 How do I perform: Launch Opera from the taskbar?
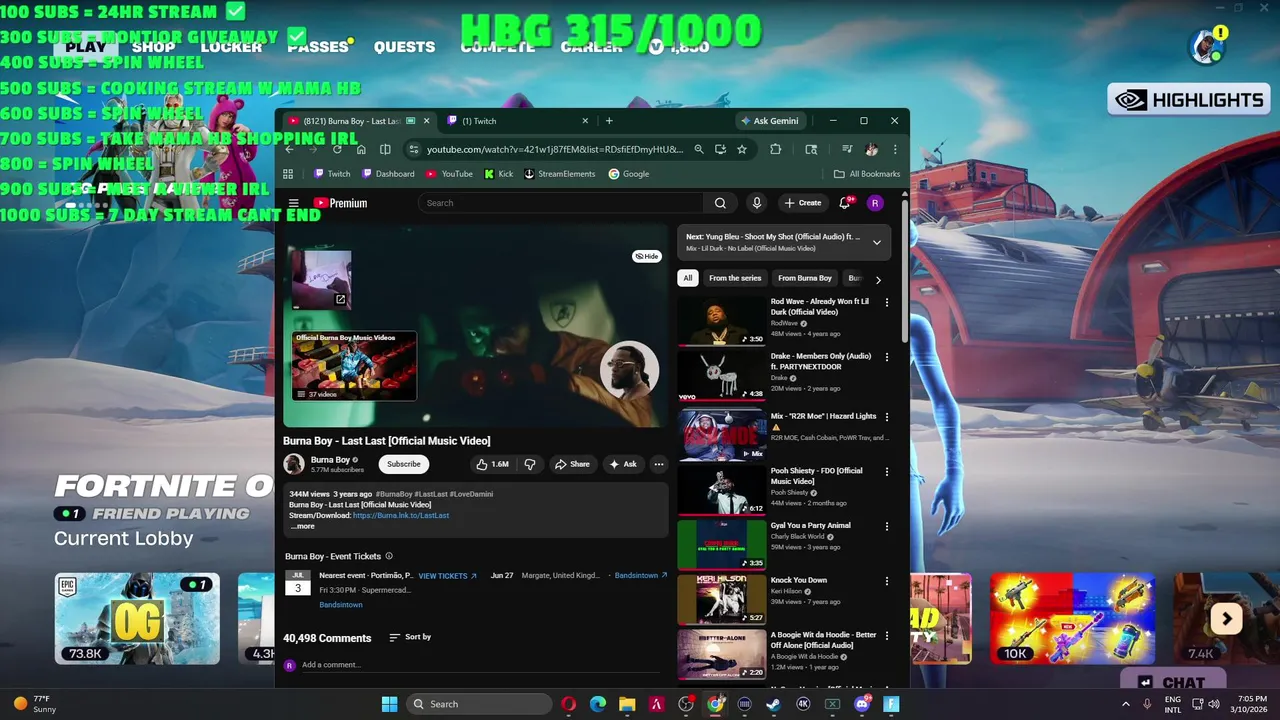click(x=568, y=704)
